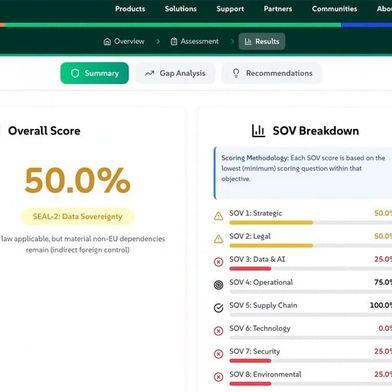The width and height of the screenshot is (392, 392).
Task: Click the SOV 8: Environmental progress bar
Action: tap(311, 384)
